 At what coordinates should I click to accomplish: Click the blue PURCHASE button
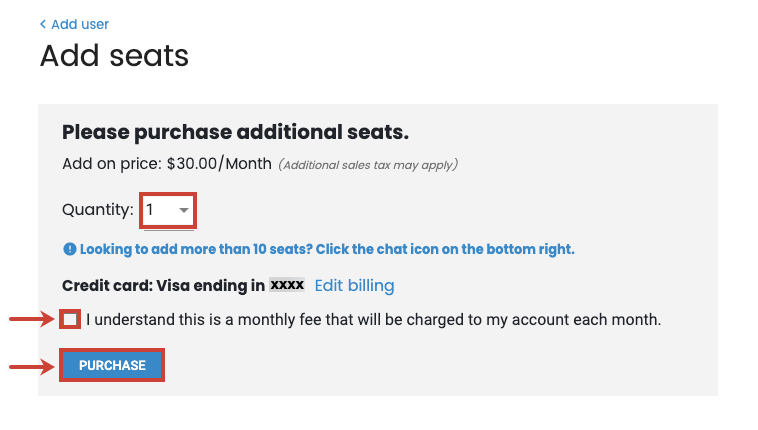[x=112, y=365]
